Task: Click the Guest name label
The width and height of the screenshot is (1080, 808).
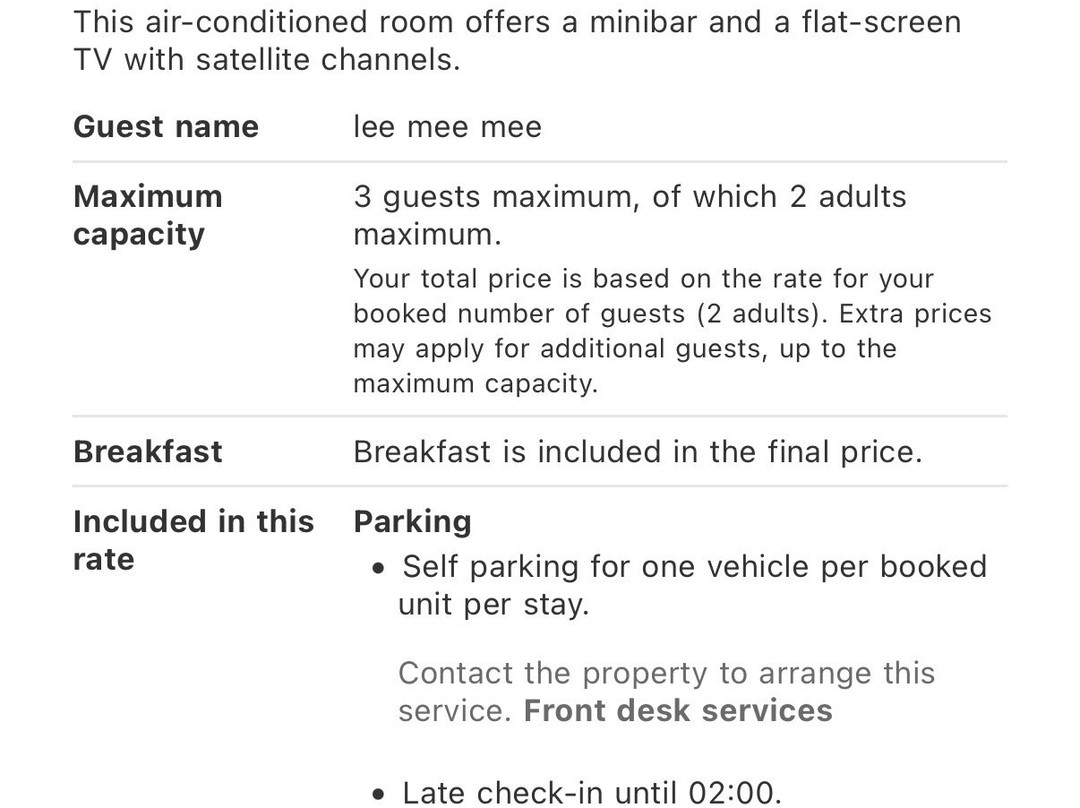Action: tap(166, 127)
